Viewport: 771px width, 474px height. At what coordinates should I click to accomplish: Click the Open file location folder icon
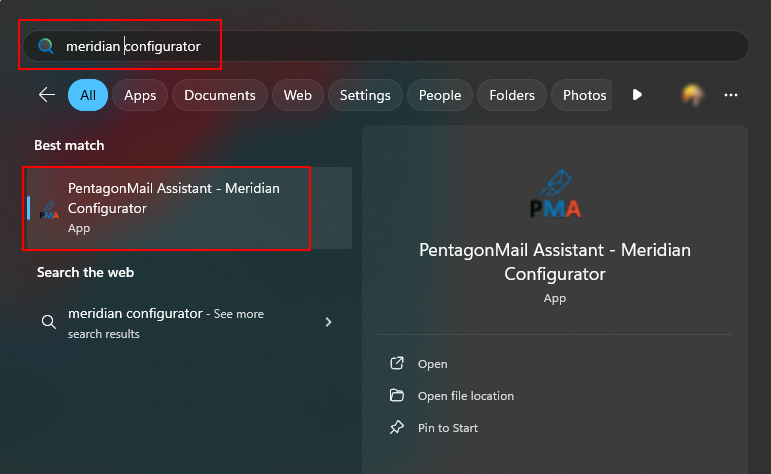397,395
